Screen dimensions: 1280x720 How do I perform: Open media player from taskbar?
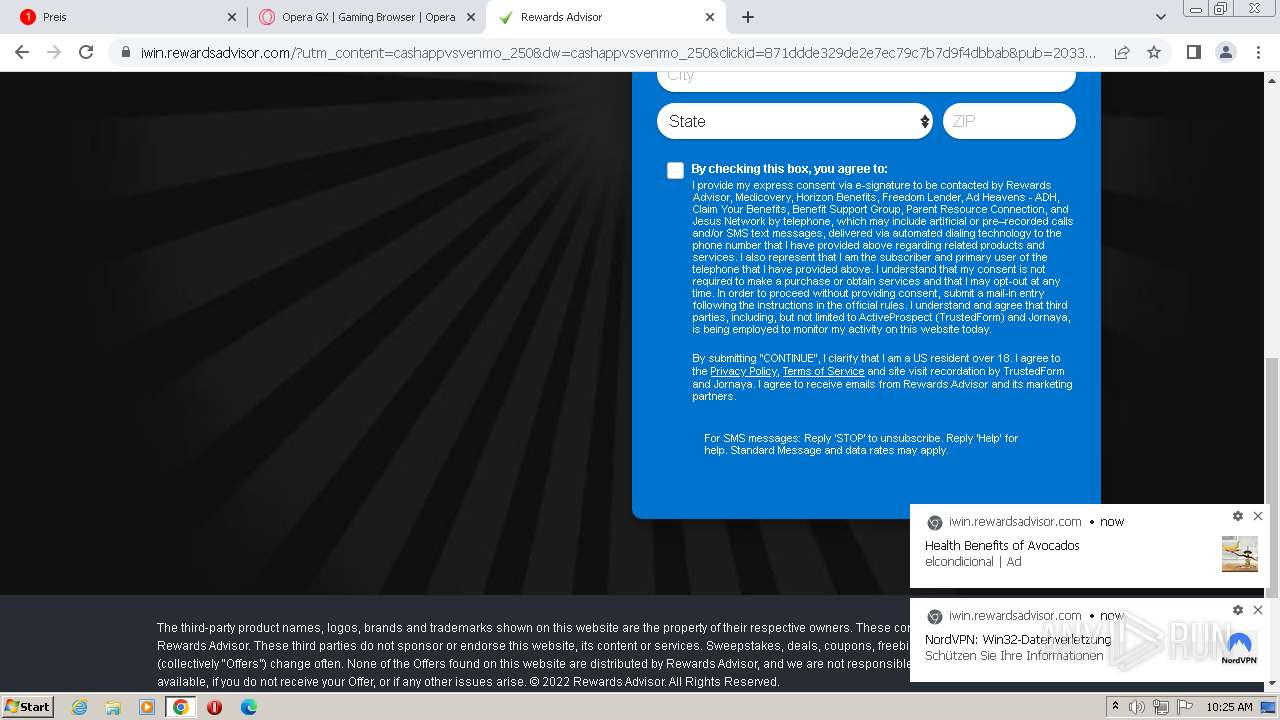(x=147, y=707)
